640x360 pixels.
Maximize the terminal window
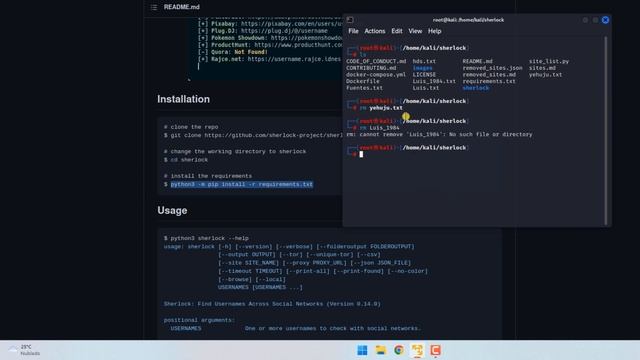click(596, 20)
